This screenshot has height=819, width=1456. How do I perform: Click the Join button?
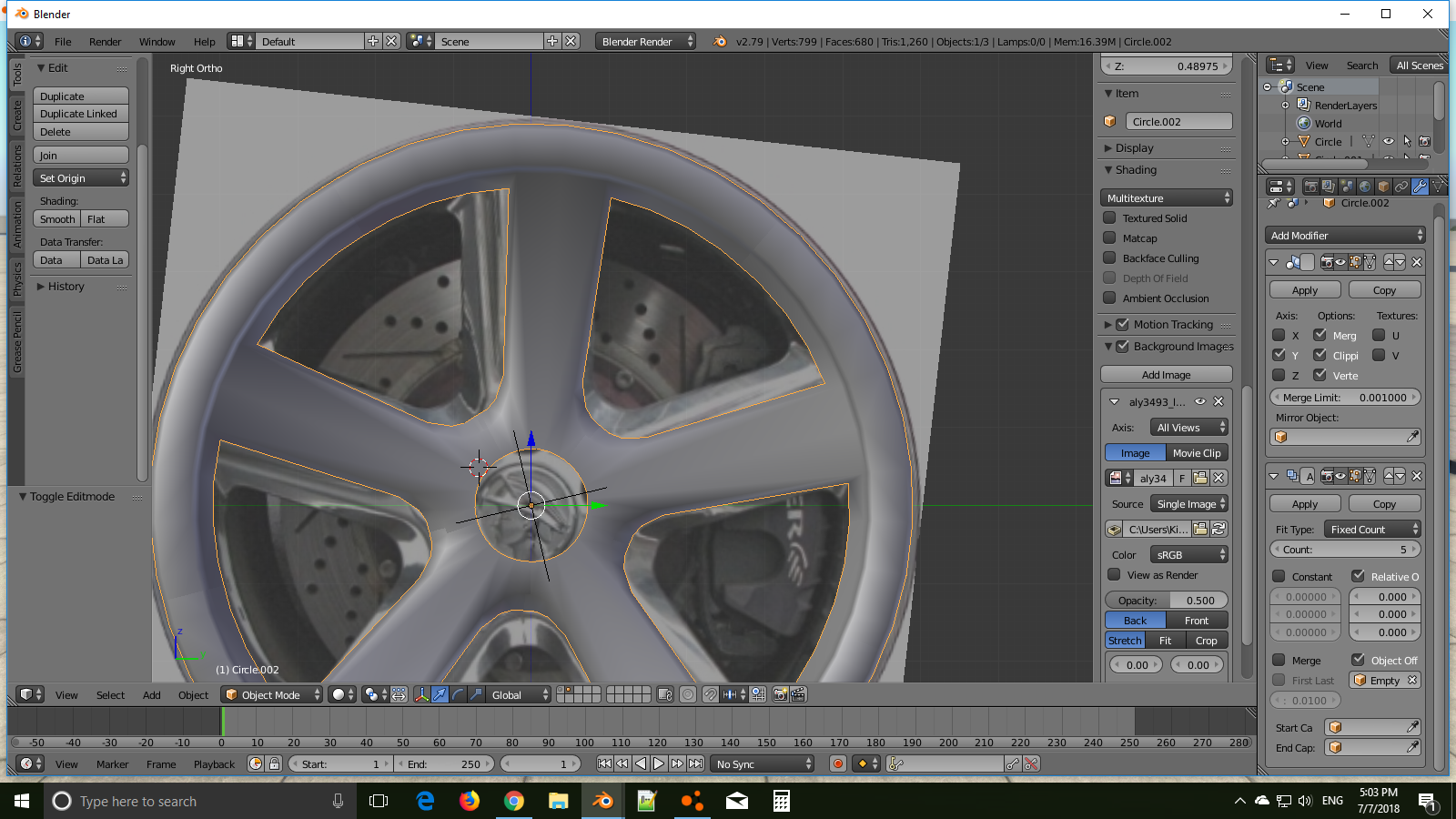[x=81, y=155]
